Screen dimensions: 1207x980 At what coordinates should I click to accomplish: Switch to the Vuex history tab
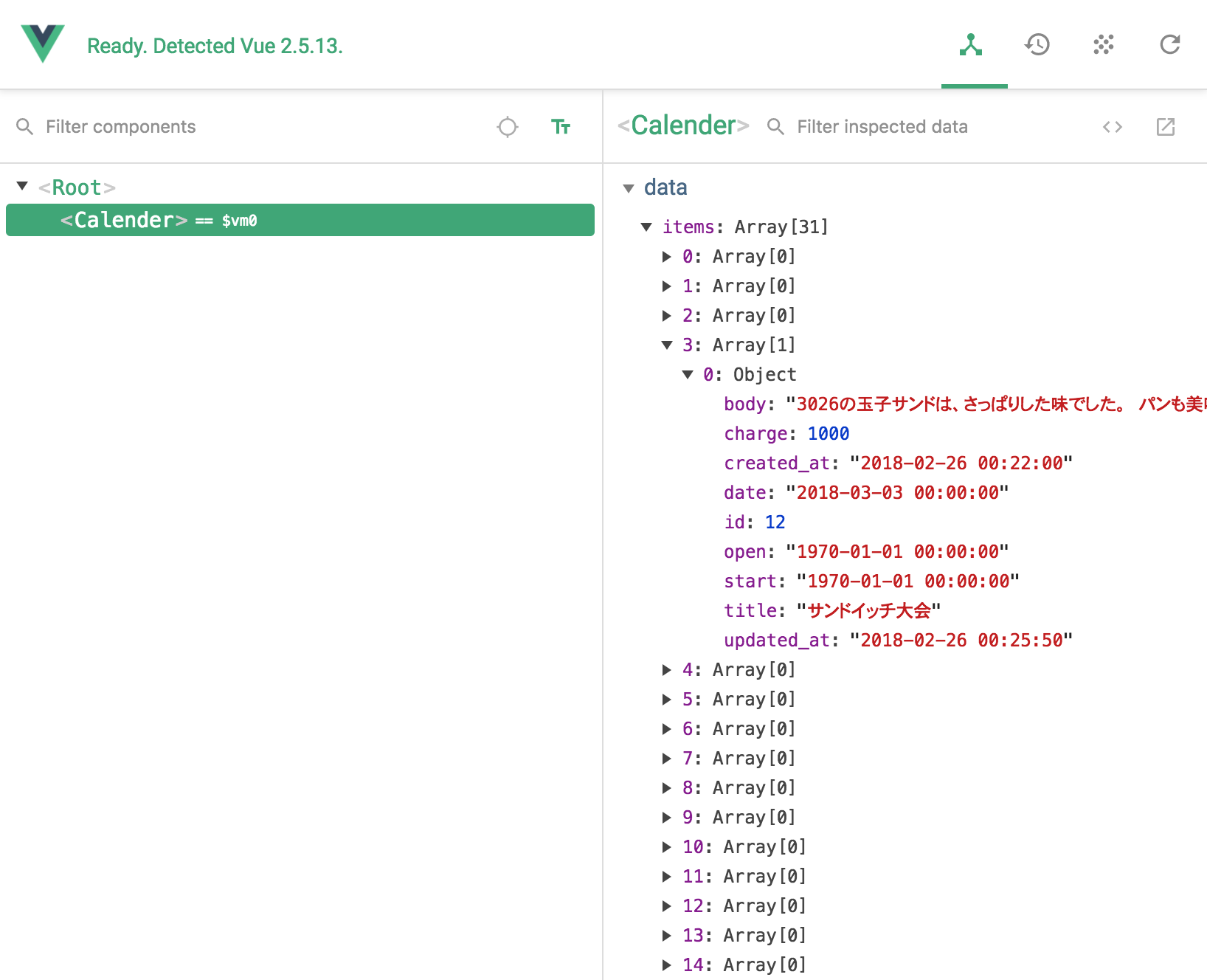click(1037, 45)
